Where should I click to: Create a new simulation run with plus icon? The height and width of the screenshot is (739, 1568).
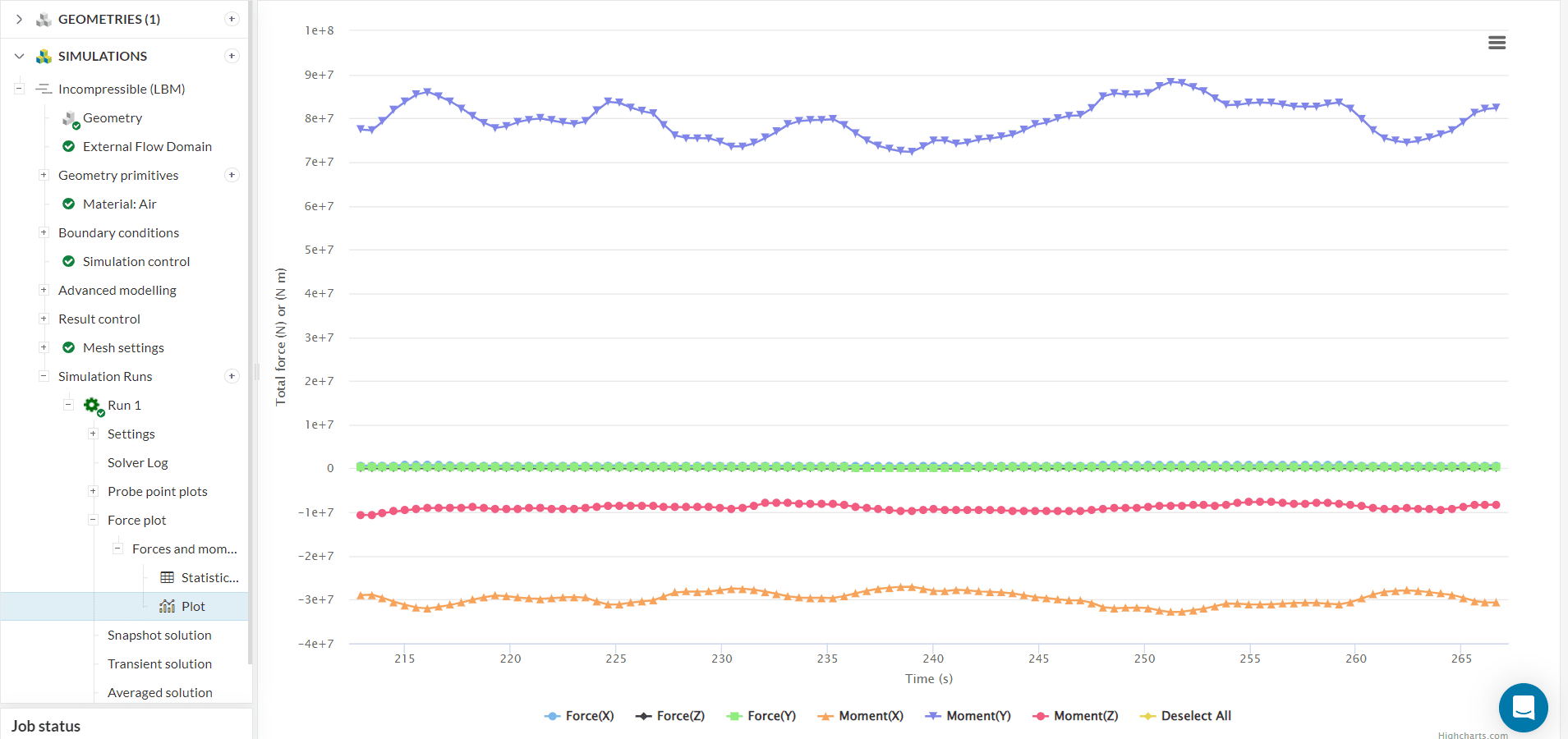click(232, 376)
